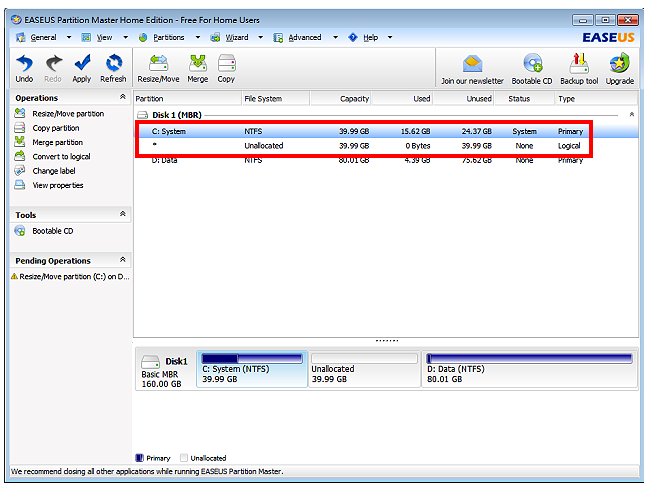The width and height of the screenshot is (654, 488).
Task: Click the Resize/Move partition link
Action: [68, 113]
